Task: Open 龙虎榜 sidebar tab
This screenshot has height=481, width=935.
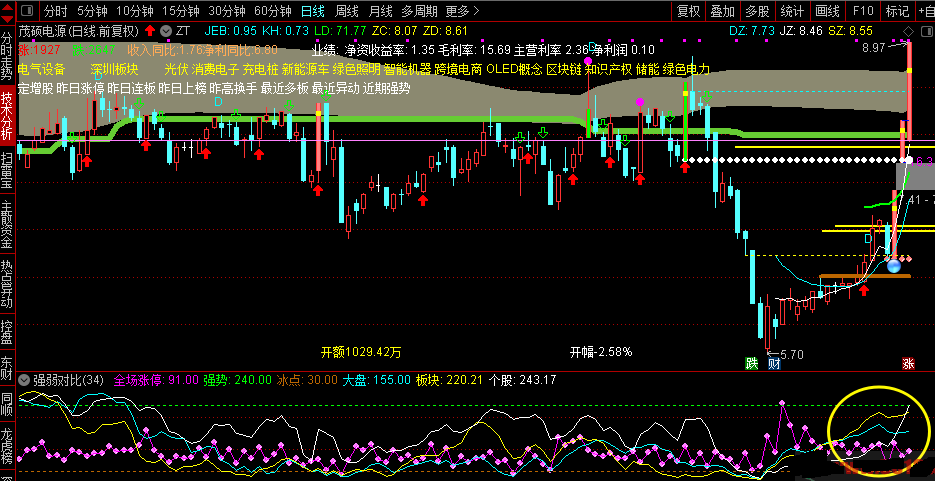Action: (x=7, y=446)
